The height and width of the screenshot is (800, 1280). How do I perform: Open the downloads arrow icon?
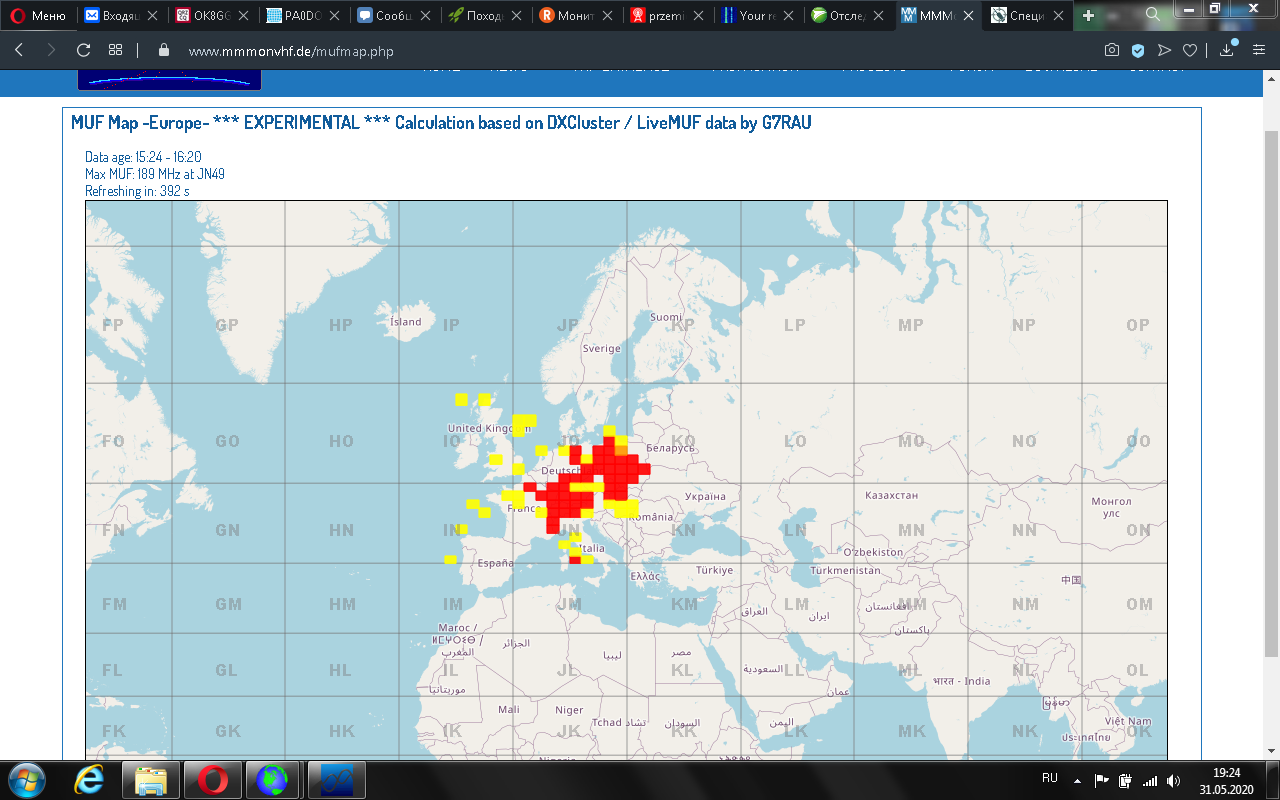coord(1226,50)
